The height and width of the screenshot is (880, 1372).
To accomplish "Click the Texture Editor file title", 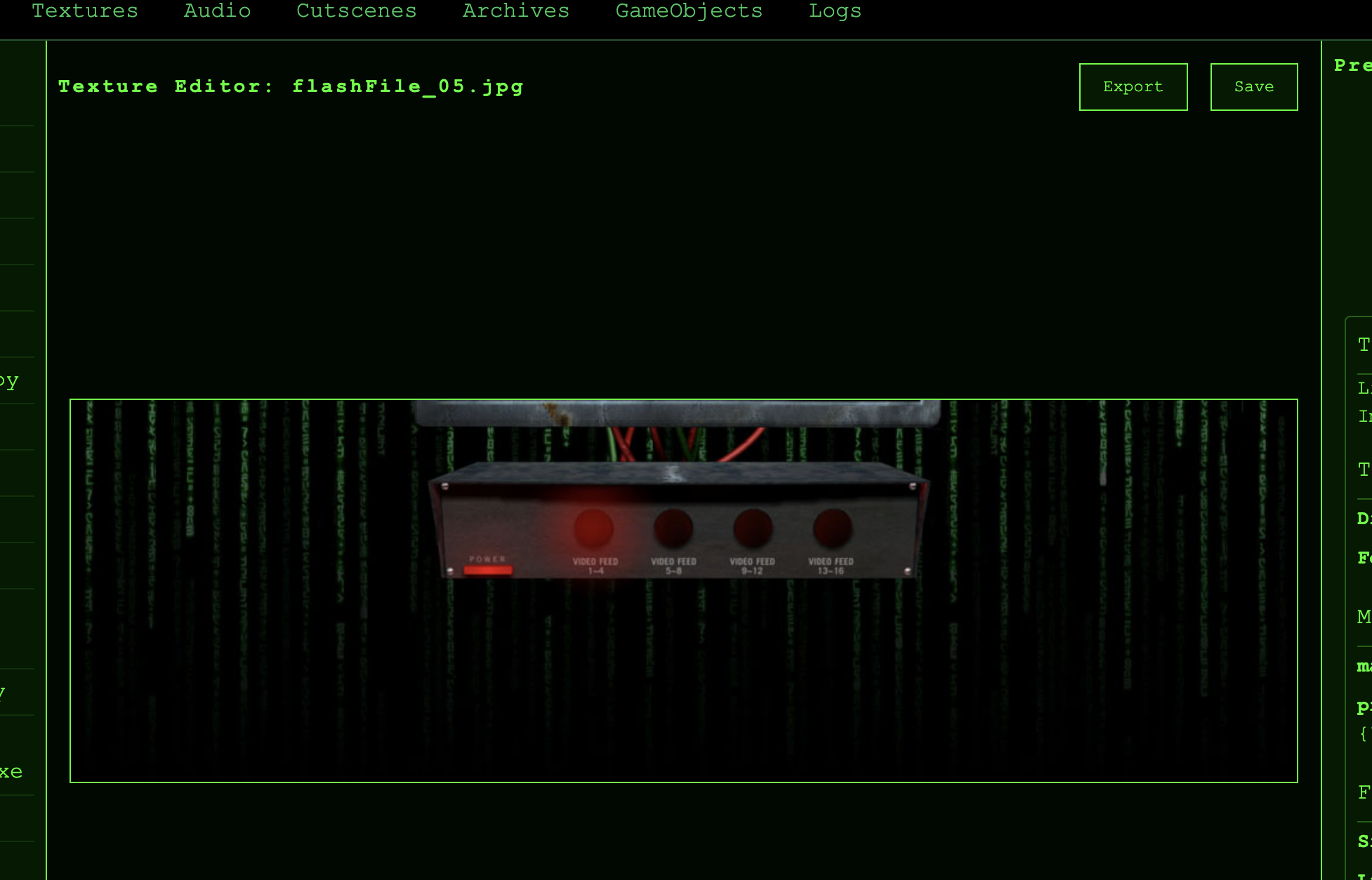I will click(x=291, y=86).
